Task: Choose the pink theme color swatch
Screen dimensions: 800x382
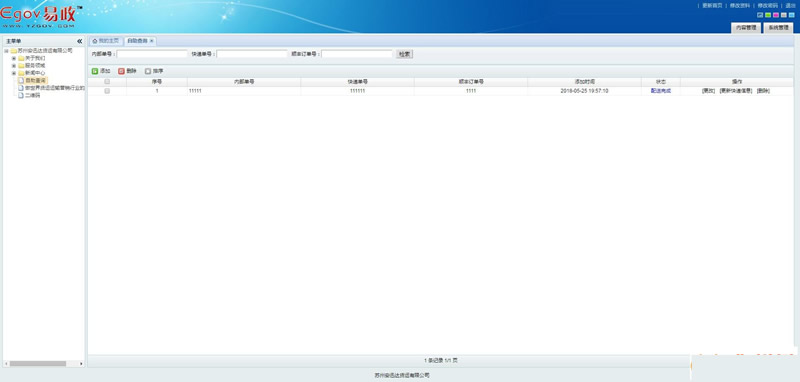Action: pos(776,15)
